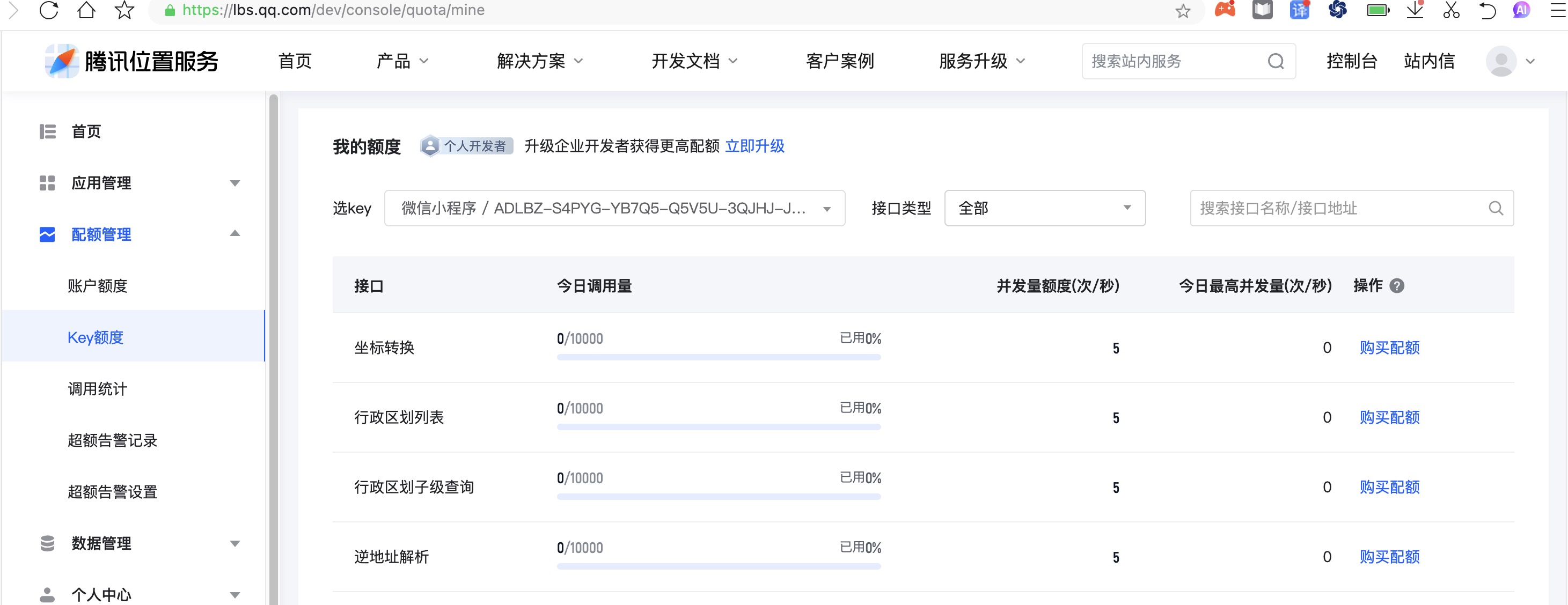Screen dimensions: 1568x605
Task: Open the browser downloads arrow icon
Action: tap(1415, 10)
